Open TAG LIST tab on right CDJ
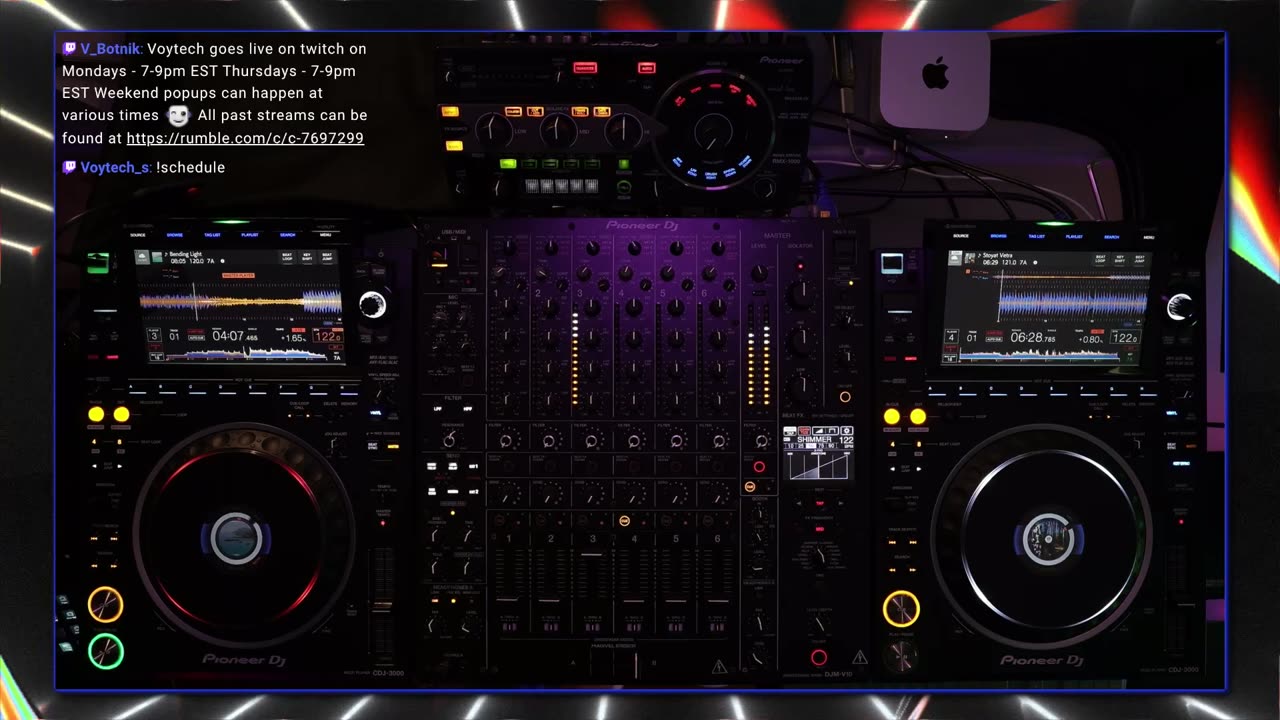This screenshot has width=1280, height=720. click(1037, 236)
